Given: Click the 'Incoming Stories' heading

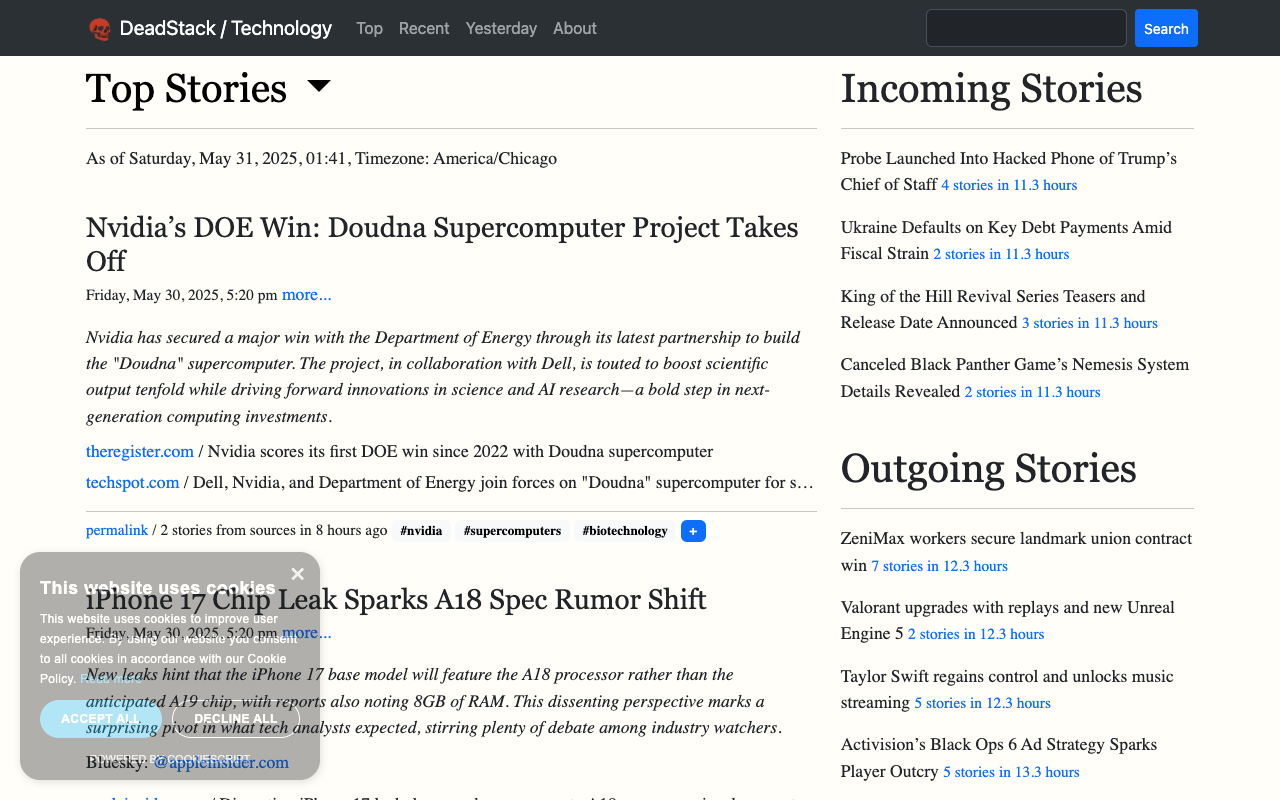Looking at the screenshot, I should (991, 88).
